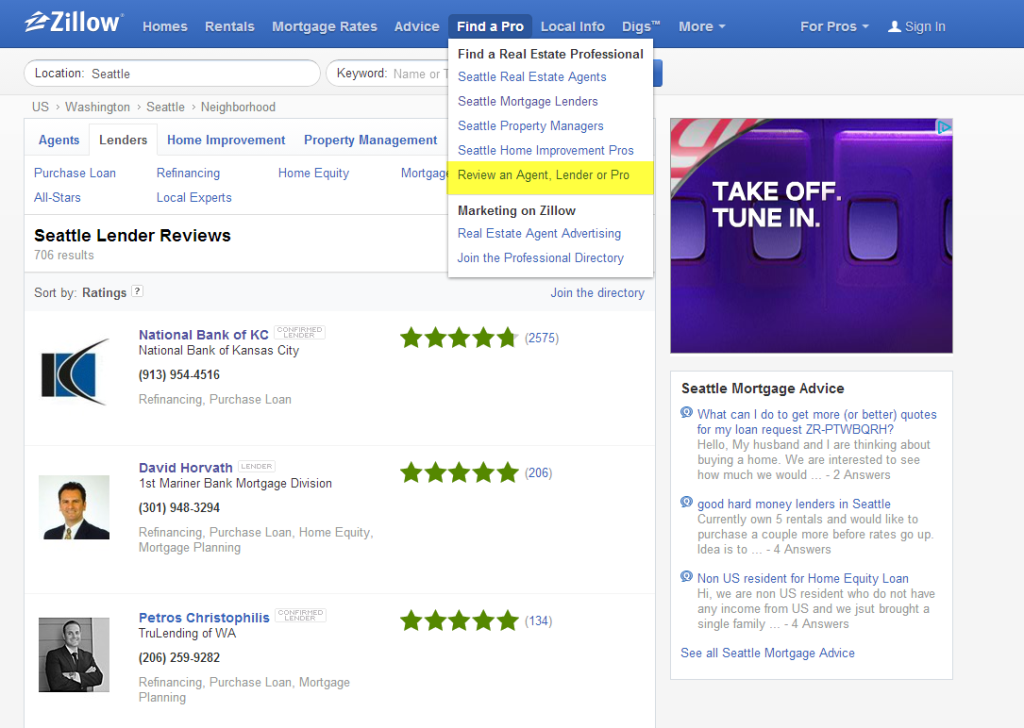Click David Horvath's star rating
The width and height of the screenshot is (1024, 728).
point(459,473)
